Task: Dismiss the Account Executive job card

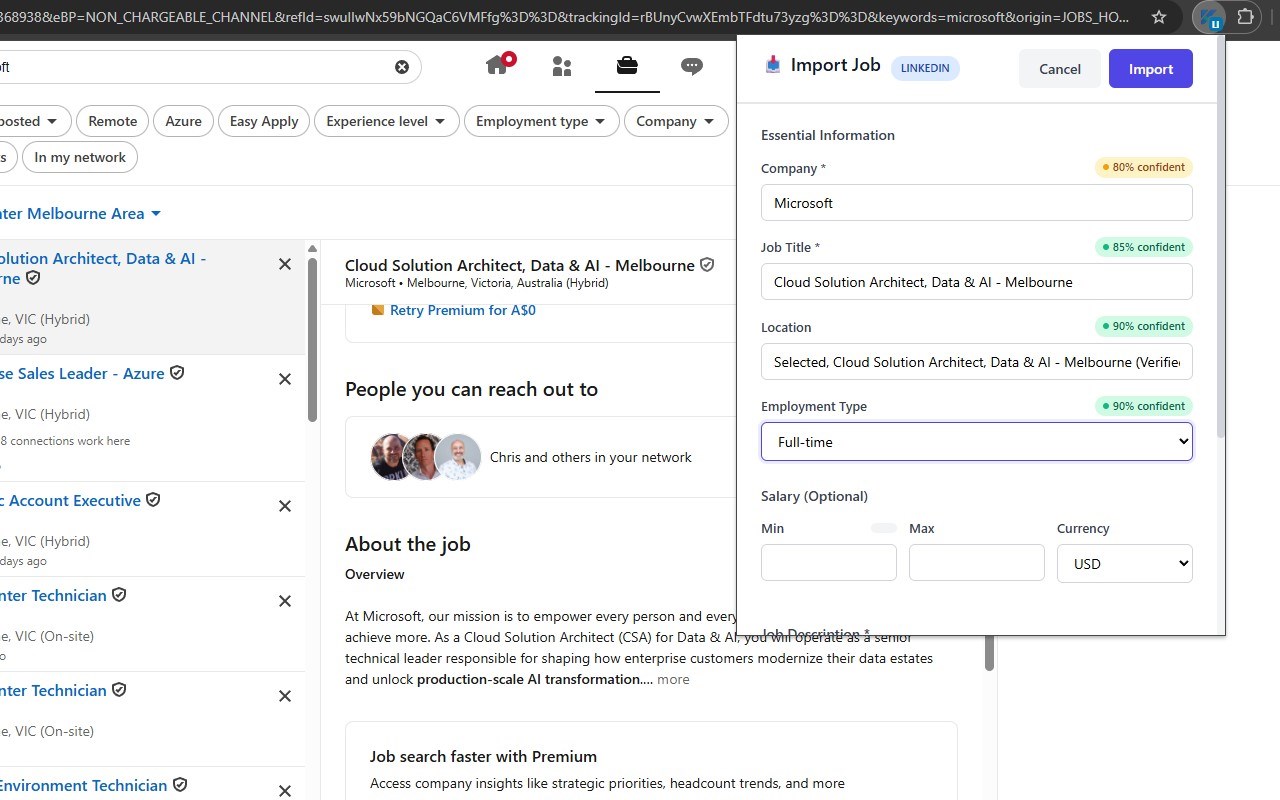Action: (285, 506)
